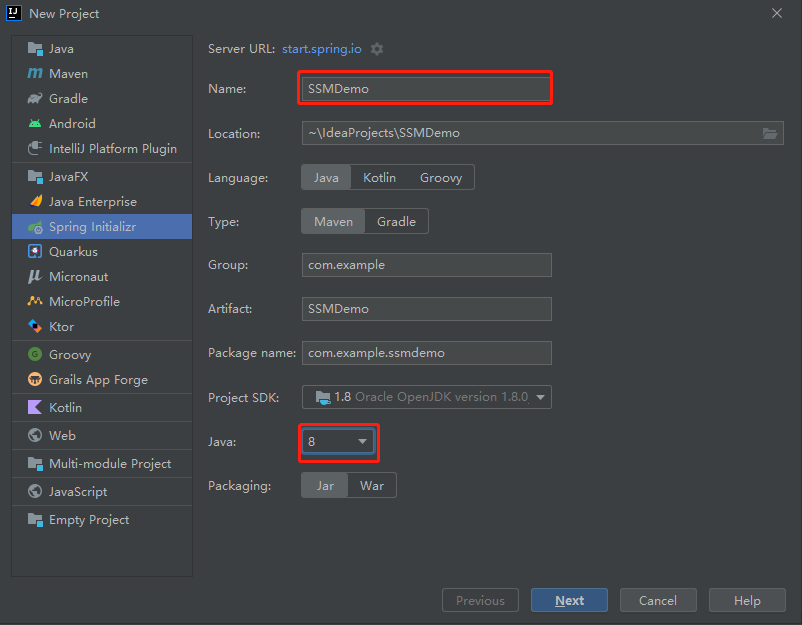Pick the MicroProfile icon

[35, 301]
